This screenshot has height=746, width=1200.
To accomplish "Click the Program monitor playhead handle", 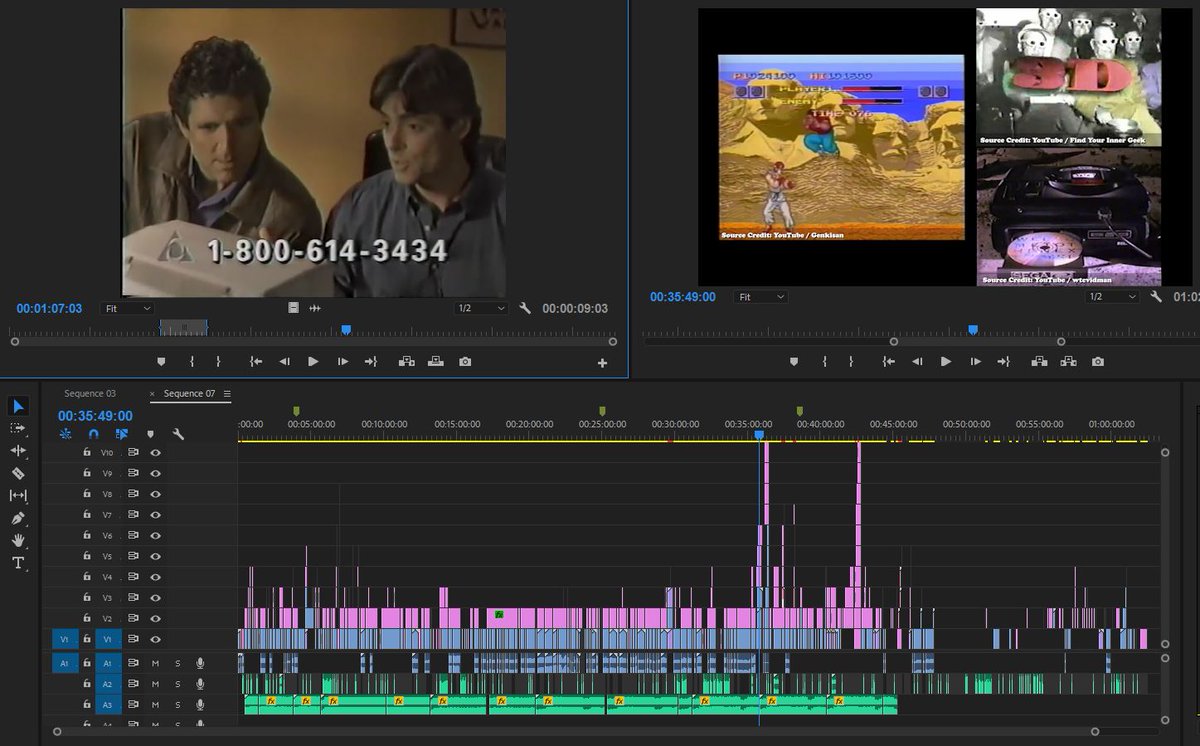I will (x=972, y=329).
